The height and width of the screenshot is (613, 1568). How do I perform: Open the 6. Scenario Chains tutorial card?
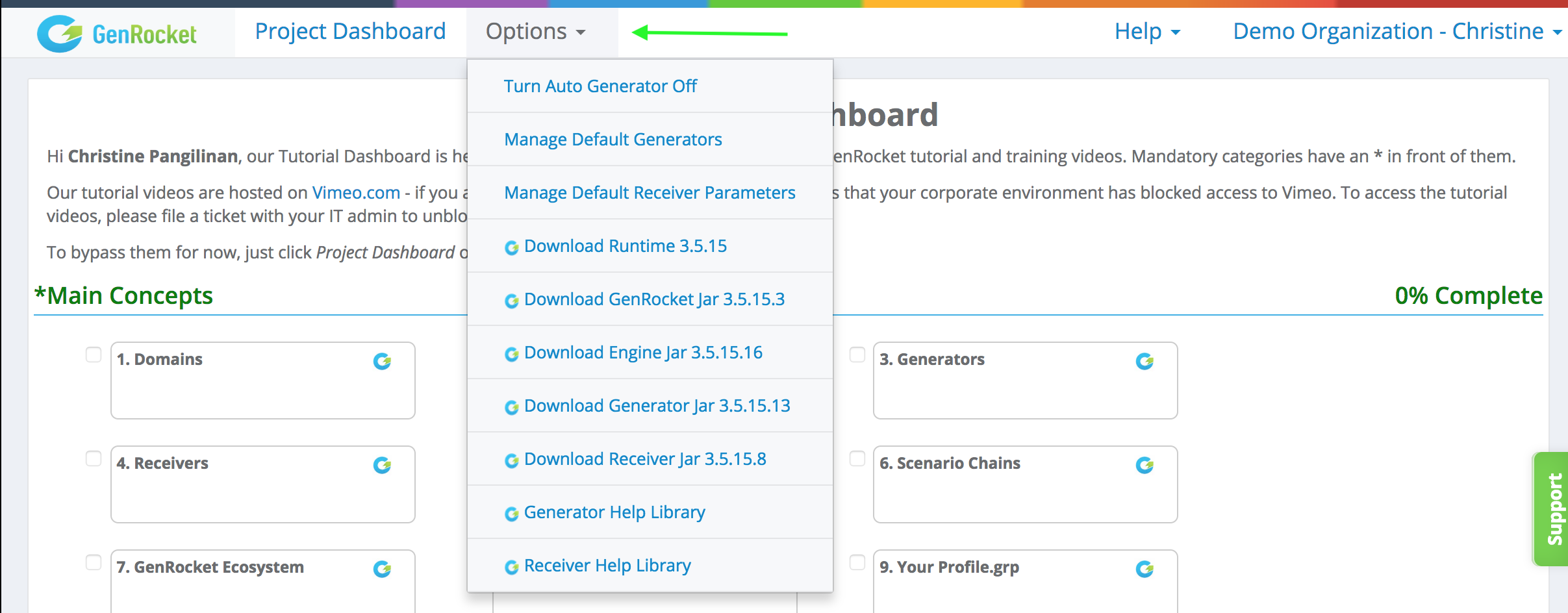(x=1026, y=484)
